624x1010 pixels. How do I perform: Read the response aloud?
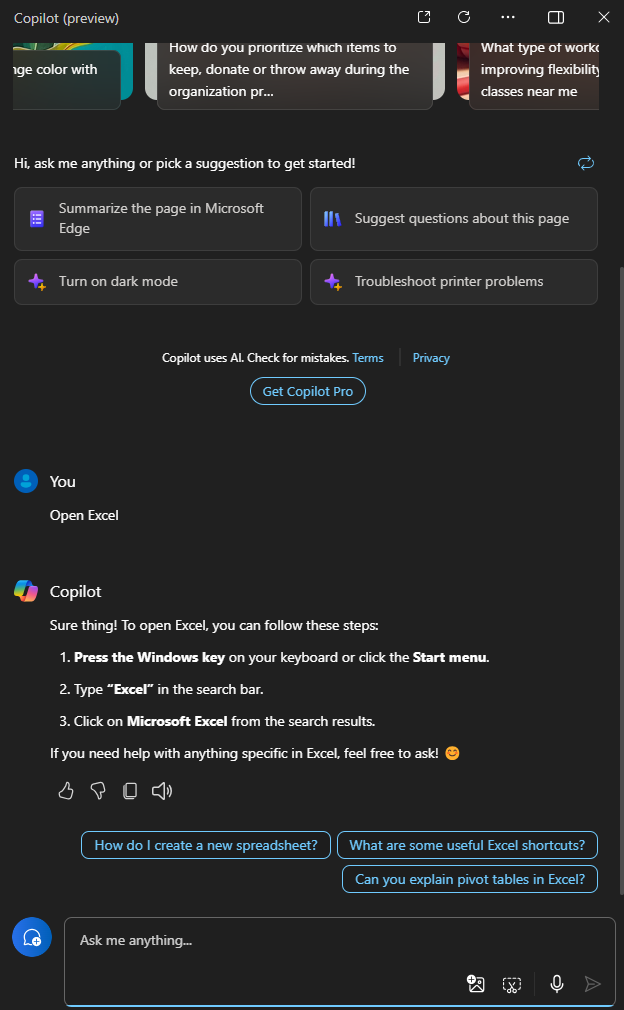click(x=162, y=790)
